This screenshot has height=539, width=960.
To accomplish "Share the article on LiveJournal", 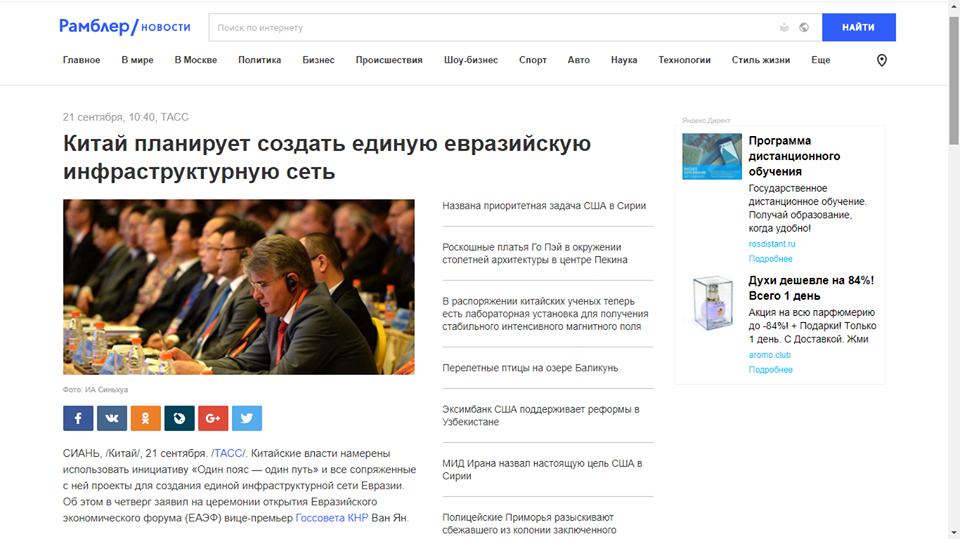I will click(179, 418).
